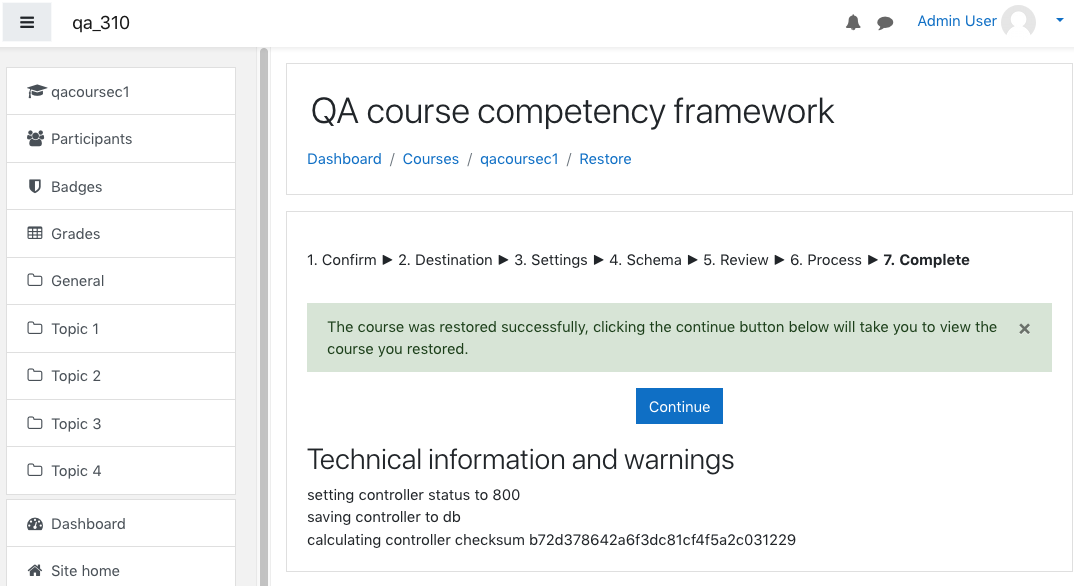Click the 'setting controller status to 800' line

coord(413,495)
